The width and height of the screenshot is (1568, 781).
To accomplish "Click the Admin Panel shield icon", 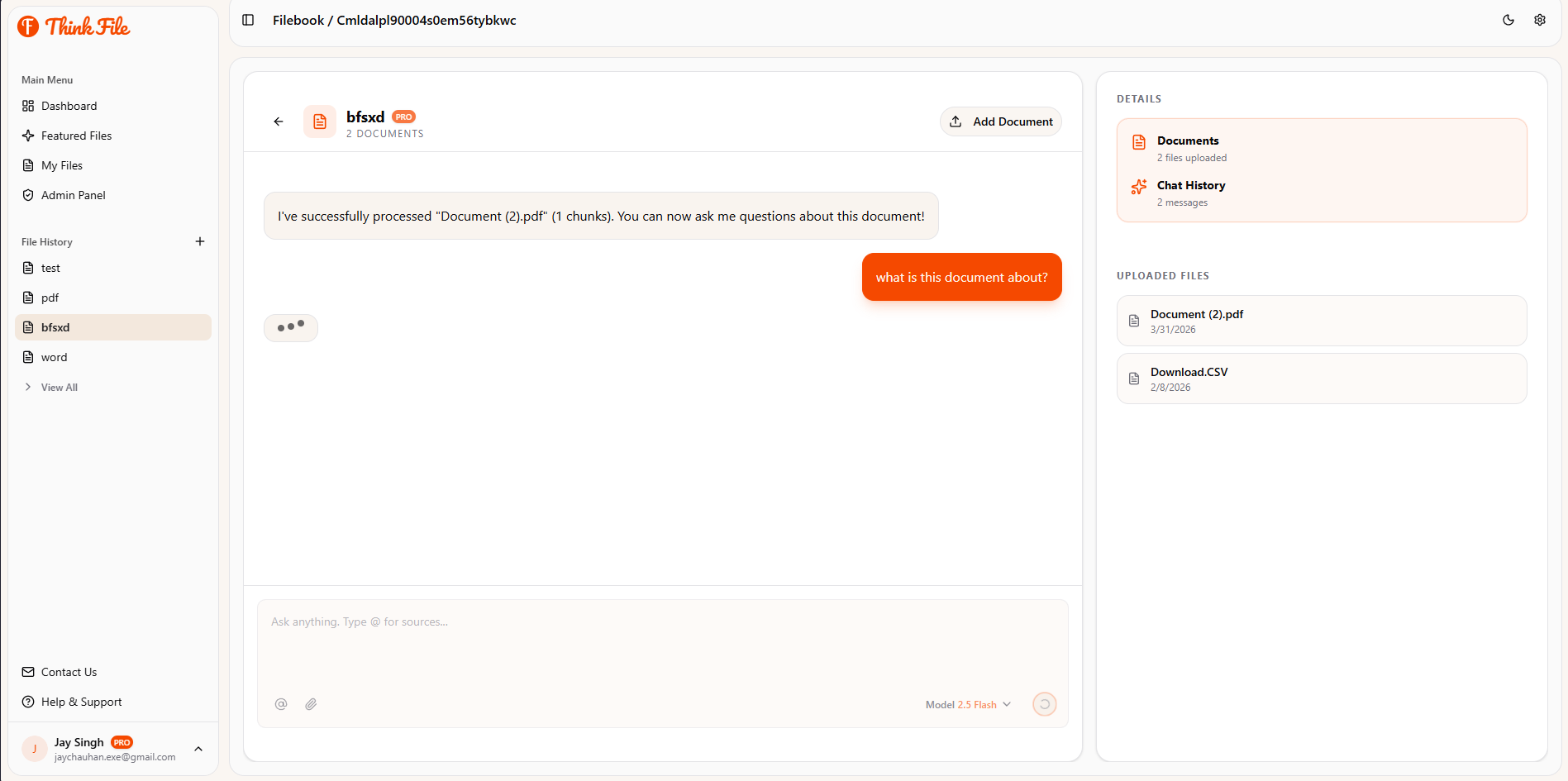I will (28, 195).
